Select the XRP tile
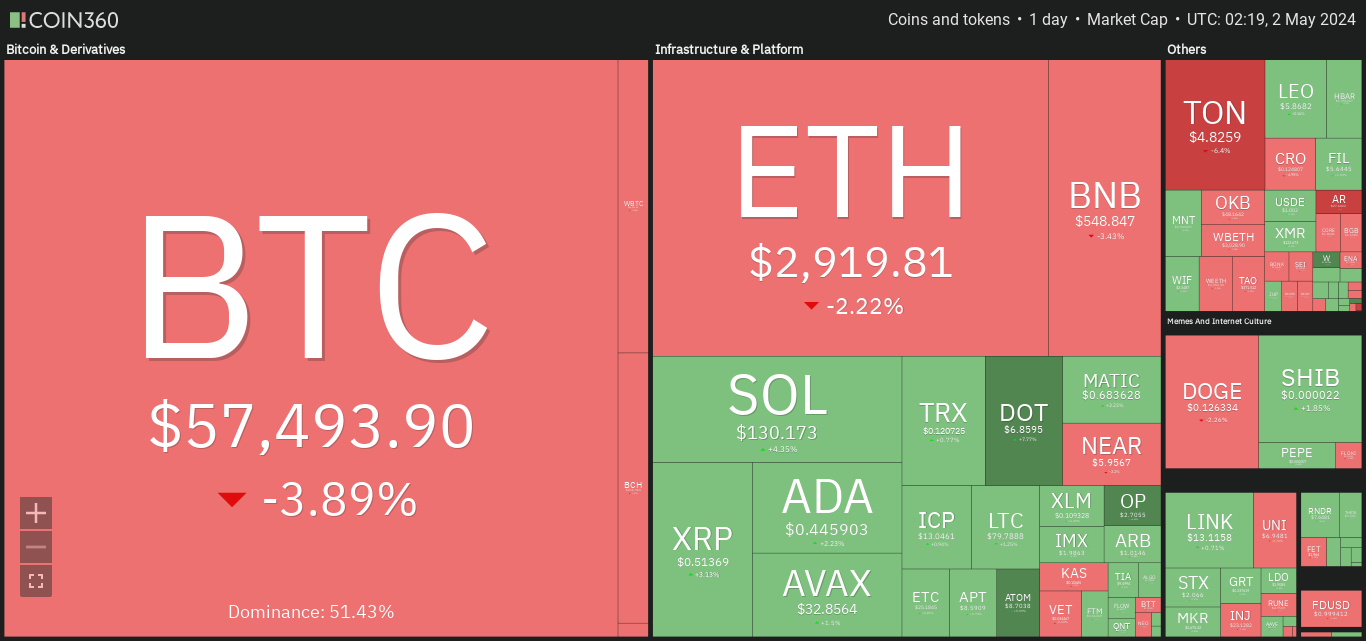 [x=702, y=550]
